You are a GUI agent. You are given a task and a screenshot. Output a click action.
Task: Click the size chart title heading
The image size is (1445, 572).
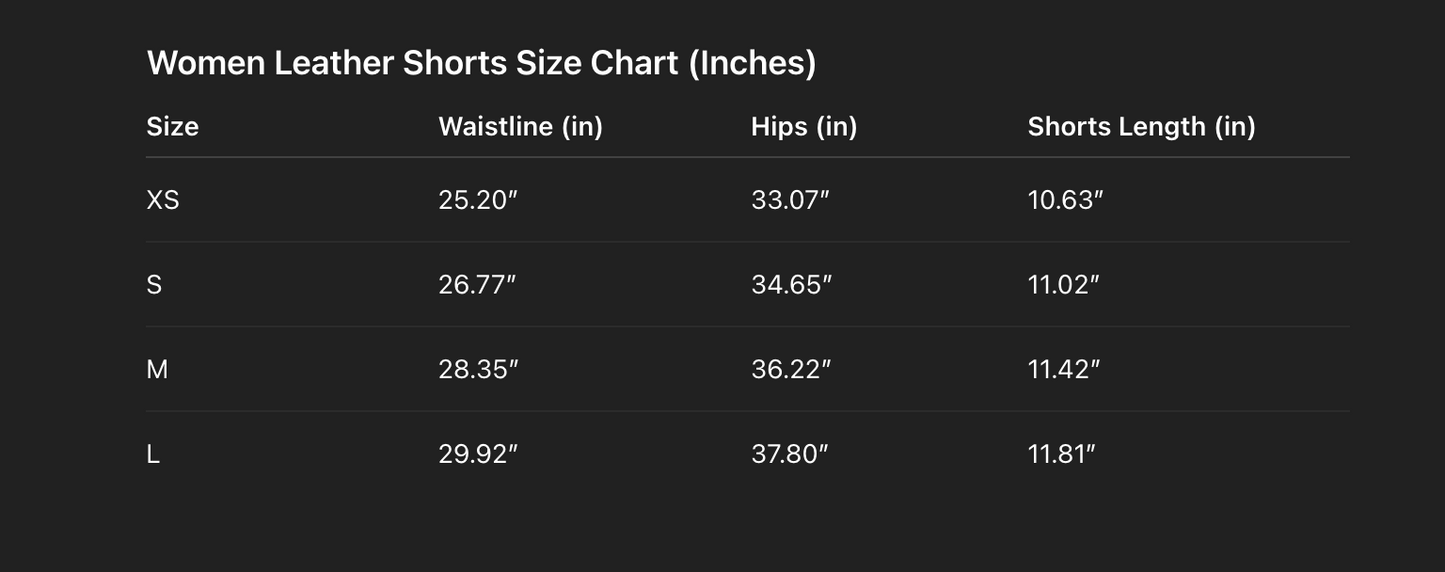point(481,63)
